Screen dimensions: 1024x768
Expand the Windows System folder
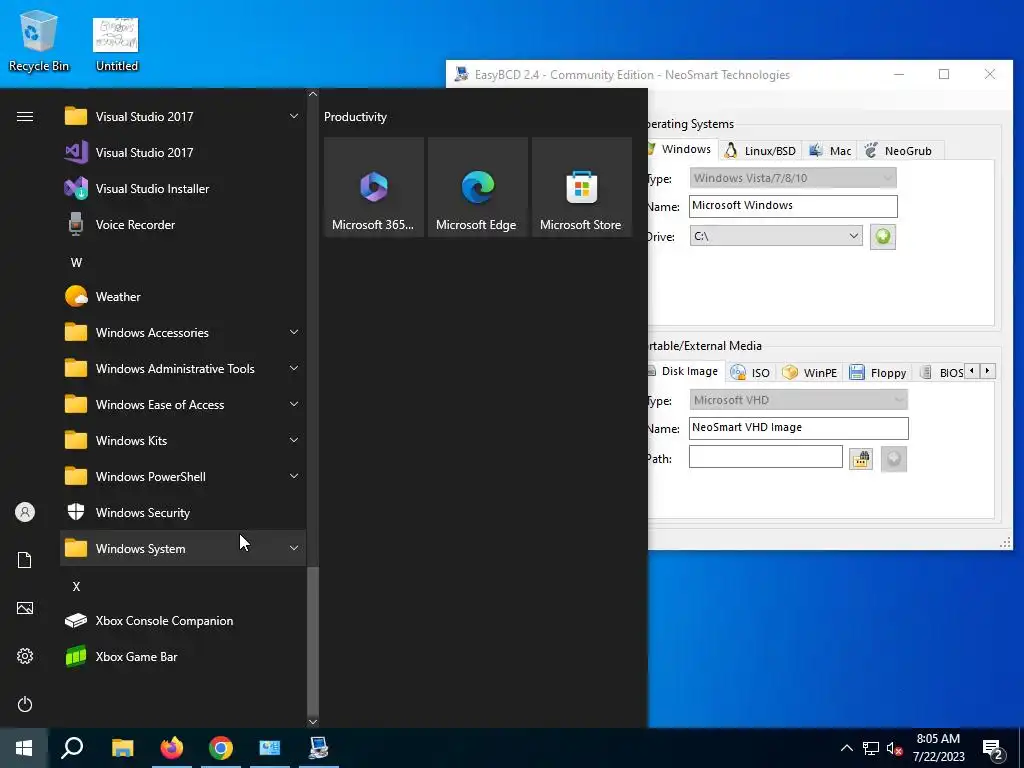pos(183,549)
